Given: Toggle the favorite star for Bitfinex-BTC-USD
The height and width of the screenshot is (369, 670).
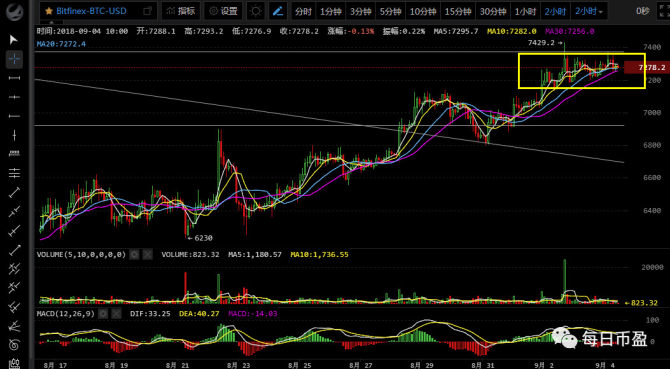Looking at the screenshot, I should pyautogui.click(x=49, y=11).
